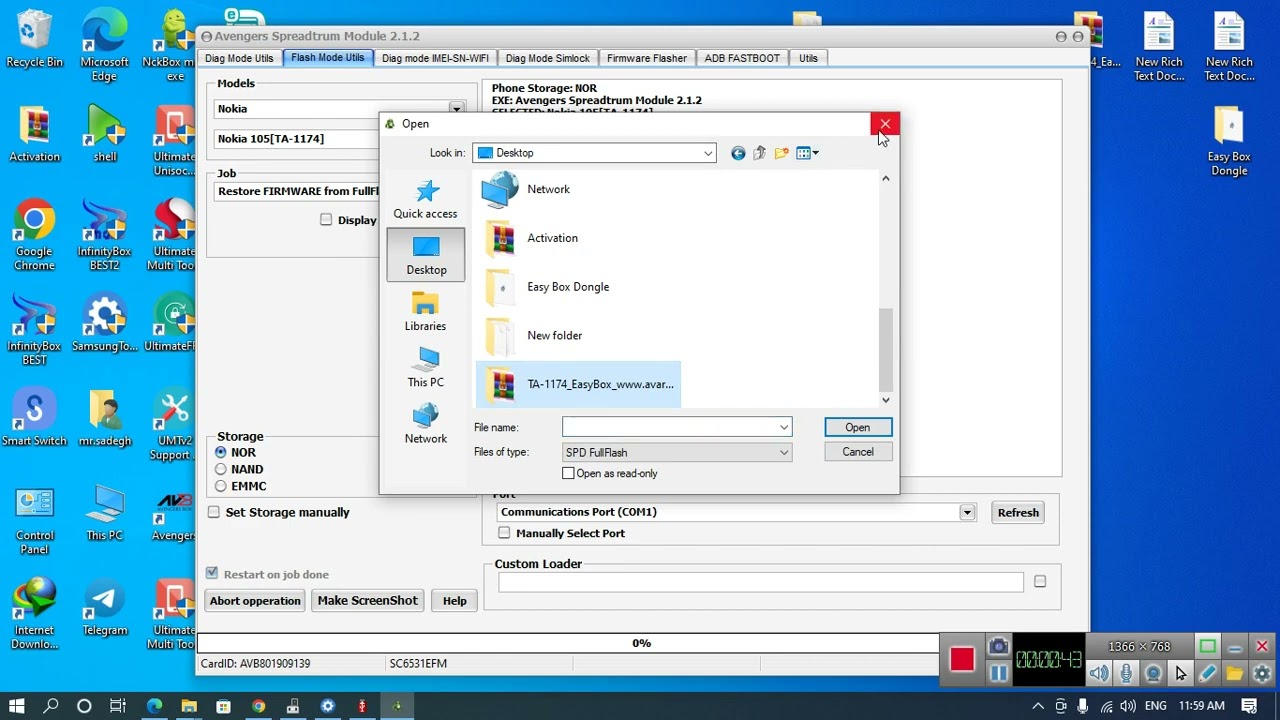Expand the Look in folder dropdown

point(708,153)
